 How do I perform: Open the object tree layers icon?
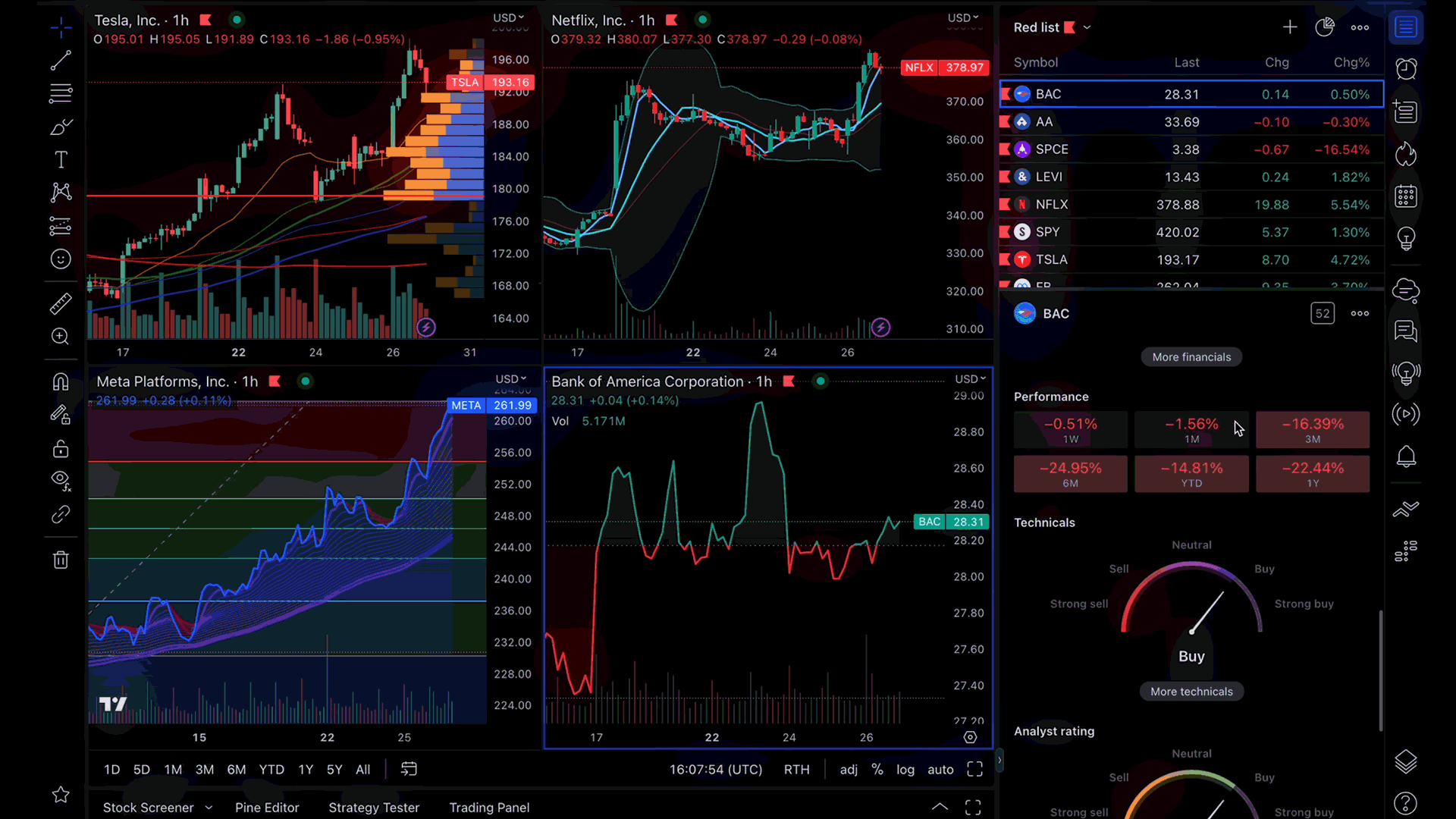pos(1406,761)
